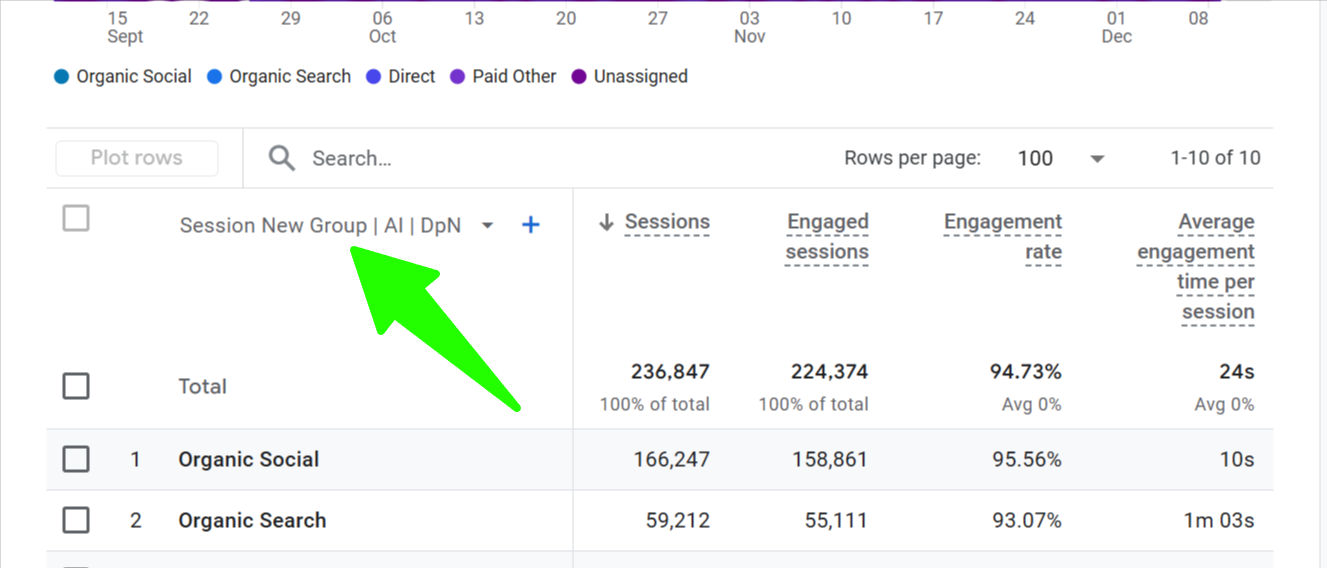
Task: Sort by Engaged sessions column header
Action: (x=827, y=237)
